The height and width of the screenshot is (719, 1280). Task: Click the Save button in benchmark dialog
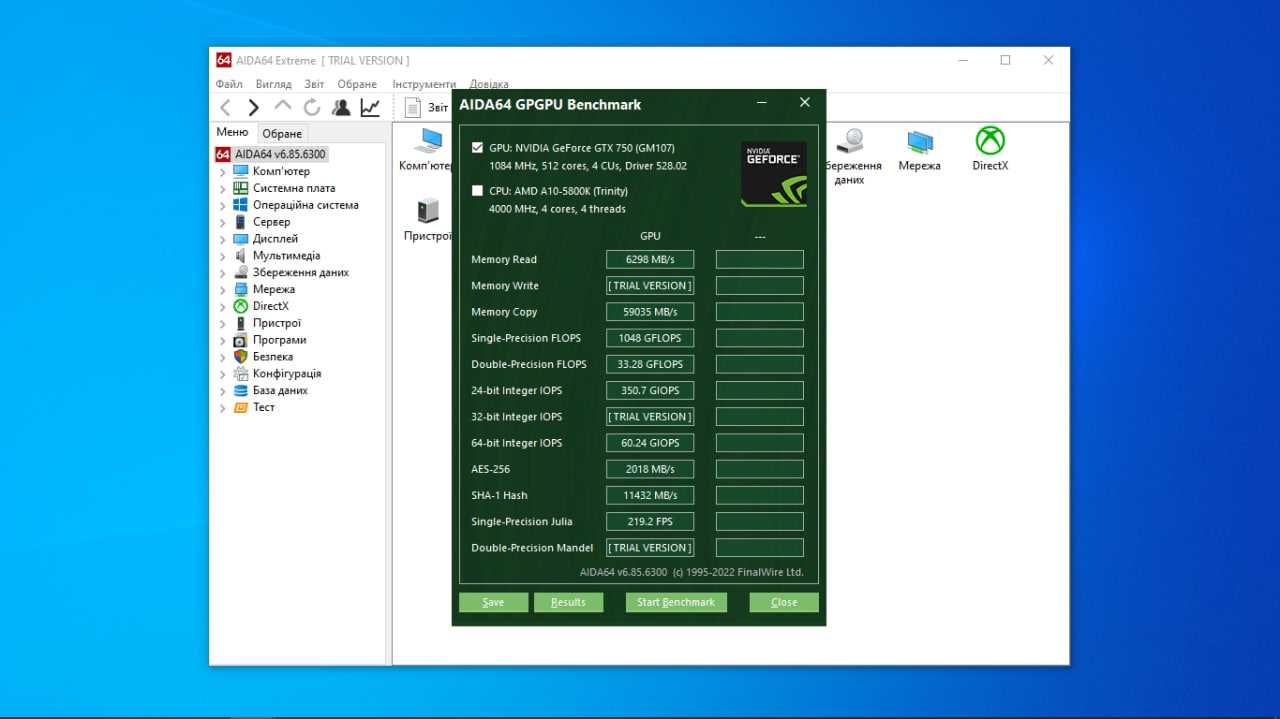point(493,602)
